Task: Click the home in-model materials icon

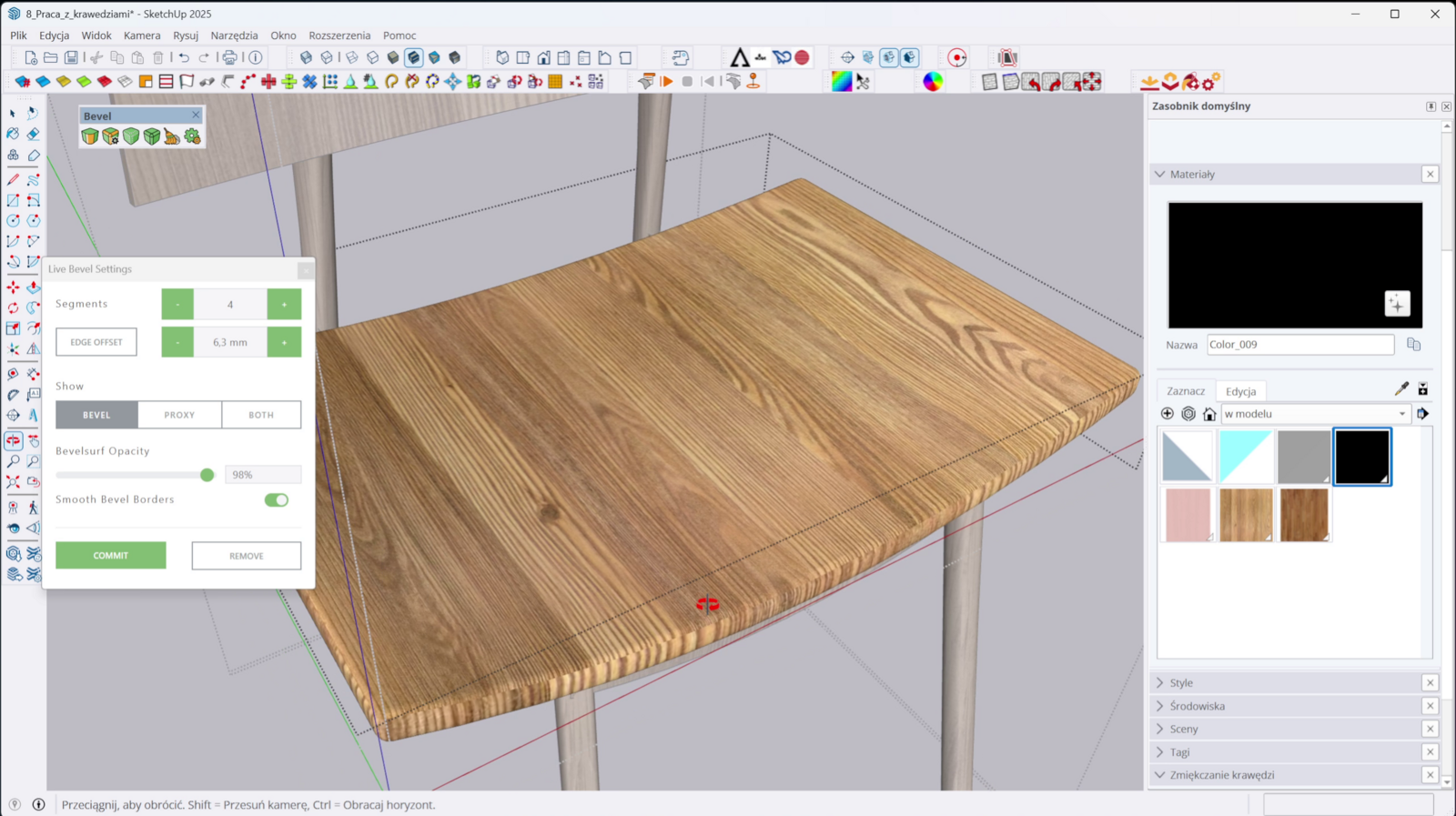Action: click(x=1209, y=414)
